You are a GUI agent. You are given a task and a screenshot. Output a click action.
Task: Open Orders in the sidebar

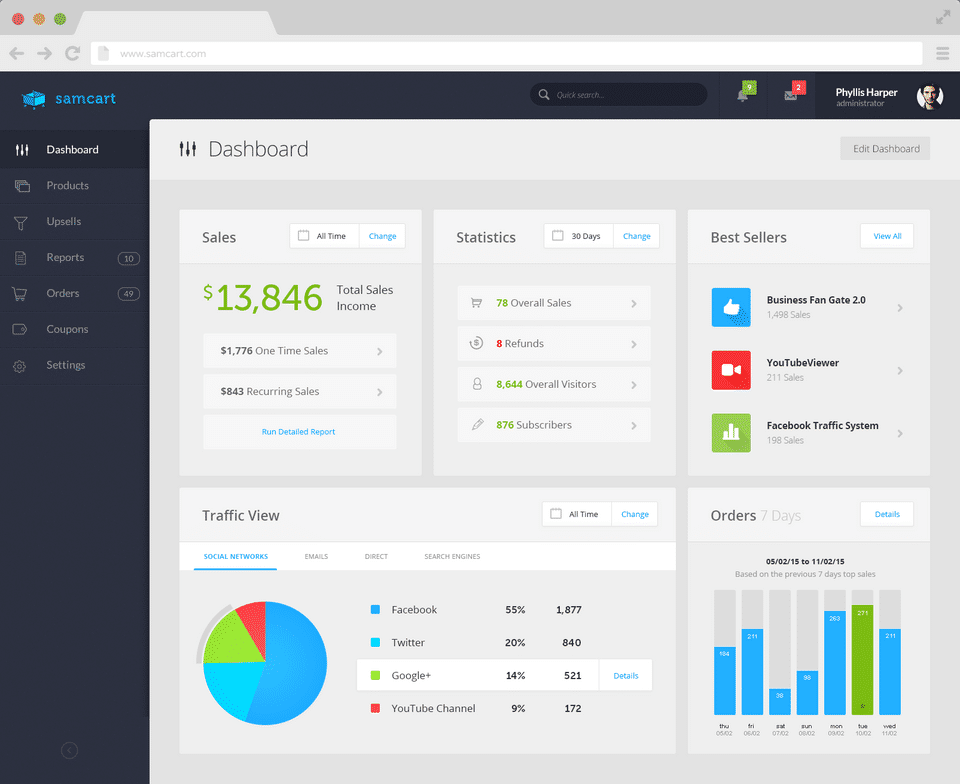tap(74, 294)
